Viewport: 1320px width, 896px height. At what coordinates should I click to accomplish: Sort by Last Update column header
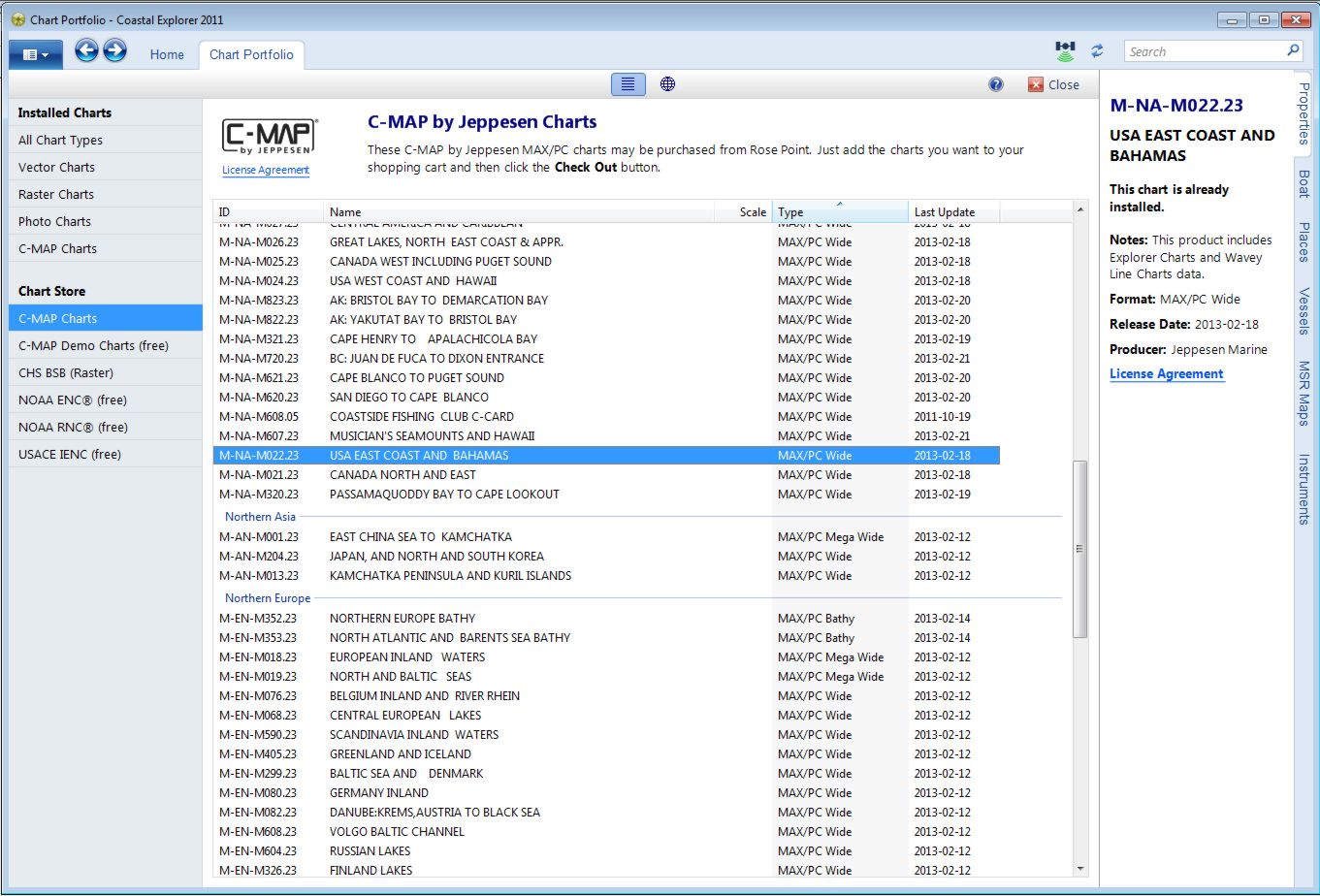click(954, 211)
